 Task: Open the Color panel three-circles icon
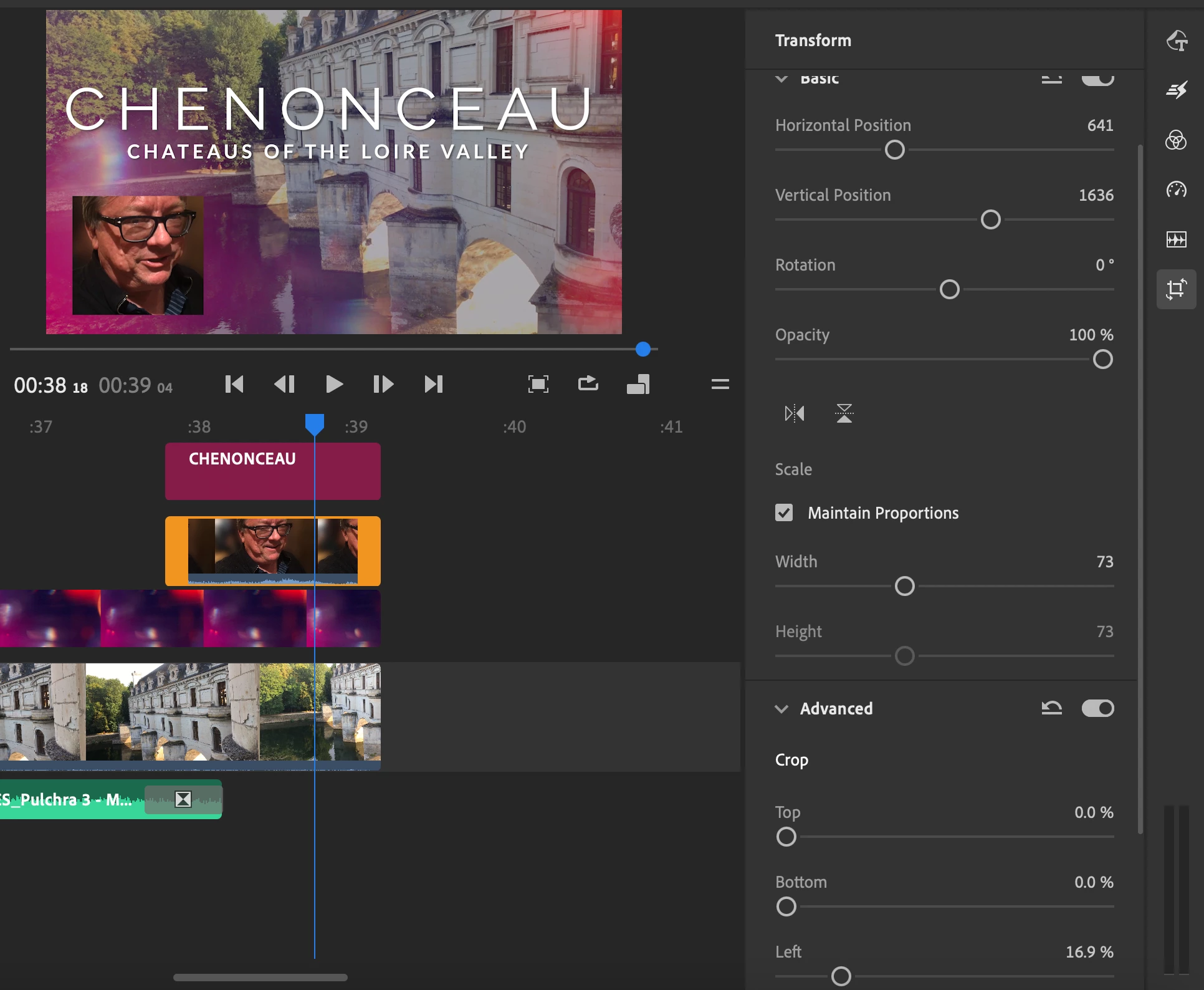coord(1177,140)
